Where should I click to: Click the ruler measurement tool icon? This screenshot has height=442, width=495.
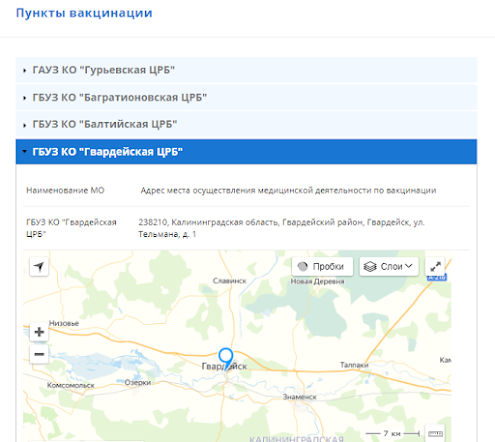click(x=435, y=433)
